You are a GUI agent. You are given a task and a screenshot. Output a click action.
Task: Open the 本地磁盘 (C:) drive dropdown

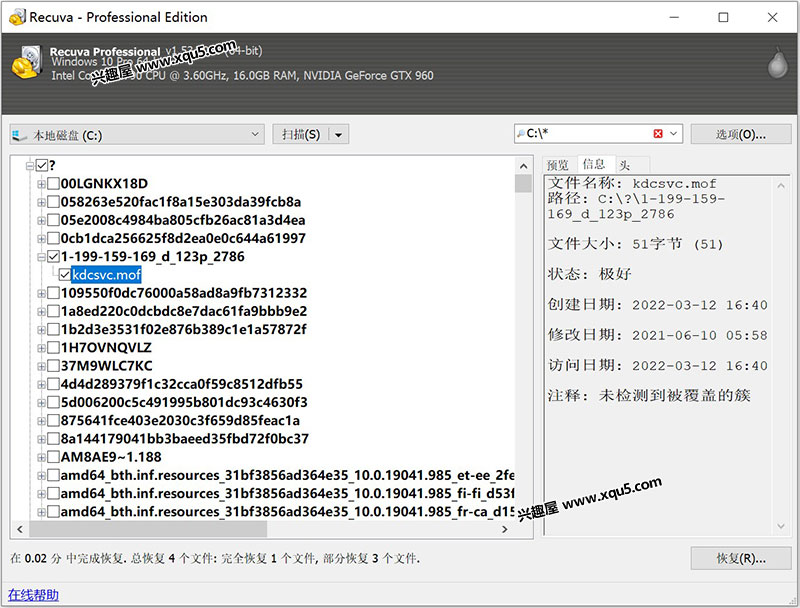[x=255, y=134]
